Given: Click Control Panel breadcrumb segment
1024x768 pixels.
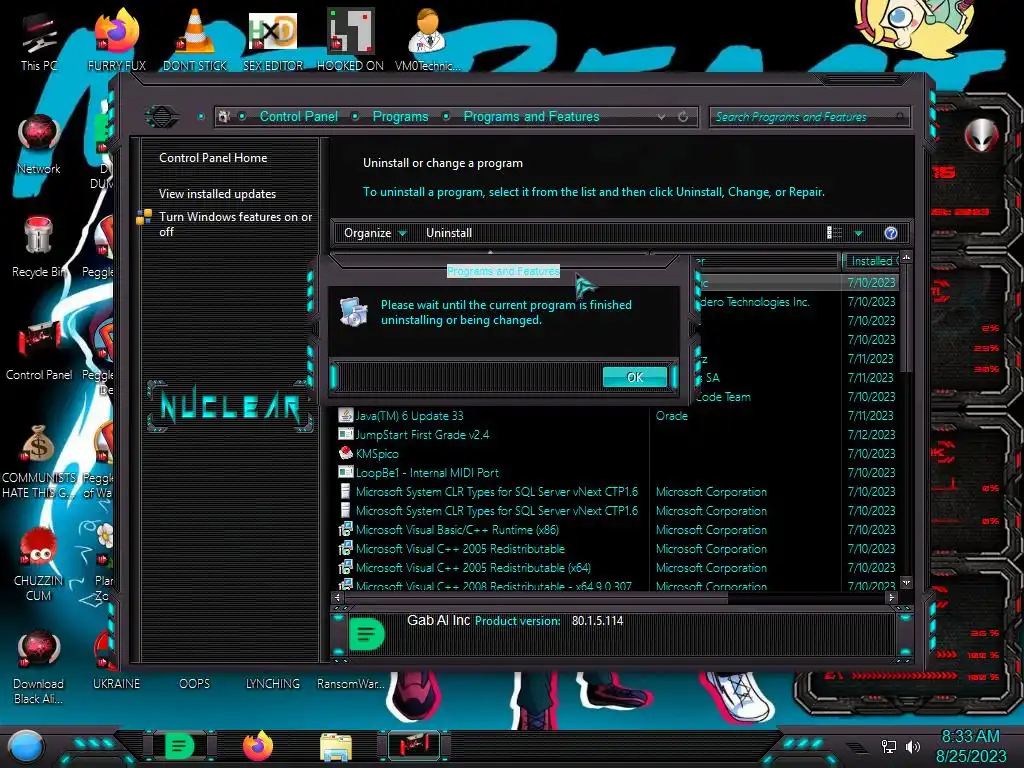Looking at the screenshot, I should (x=298, y=117).
